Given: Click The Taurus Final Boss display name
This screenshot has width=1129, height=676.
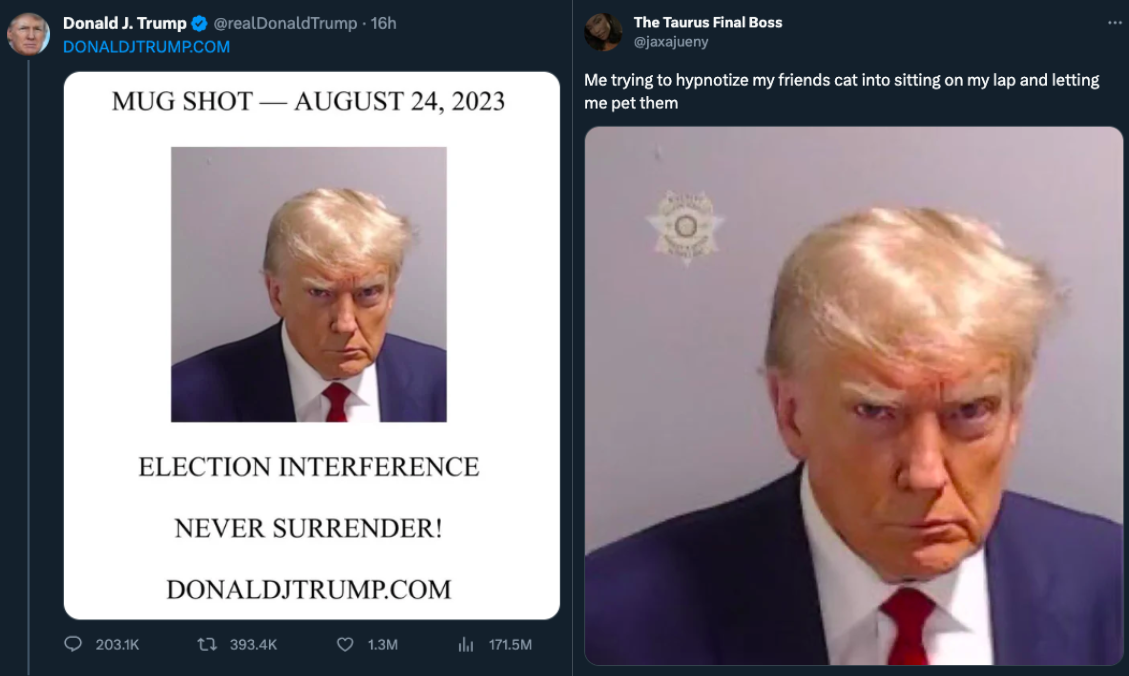Looking at the screenshot, I should tap(707, 22).
